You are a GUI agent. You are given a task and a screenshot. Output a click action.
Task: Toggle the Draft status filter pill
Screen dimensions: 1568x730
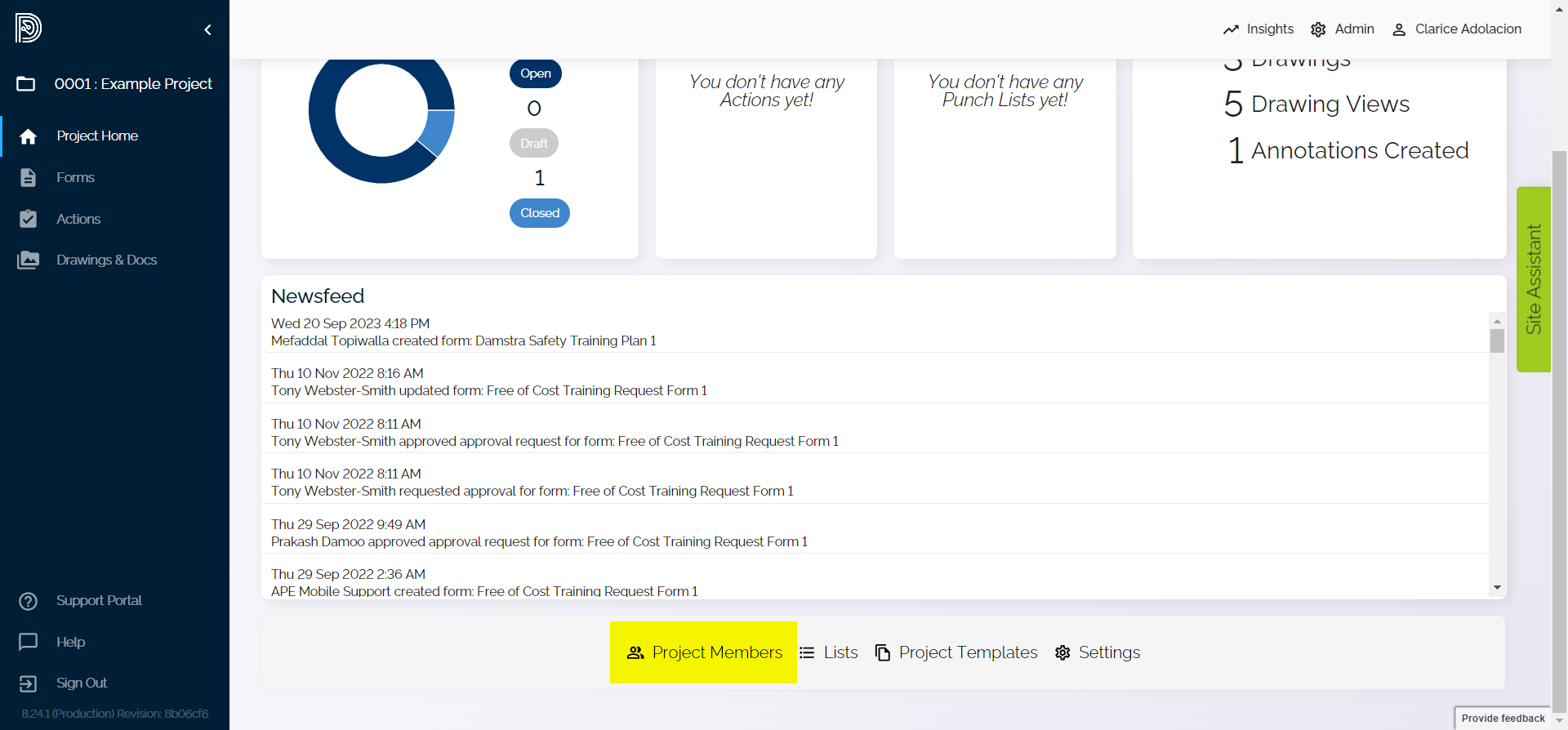tap(534, 144)
